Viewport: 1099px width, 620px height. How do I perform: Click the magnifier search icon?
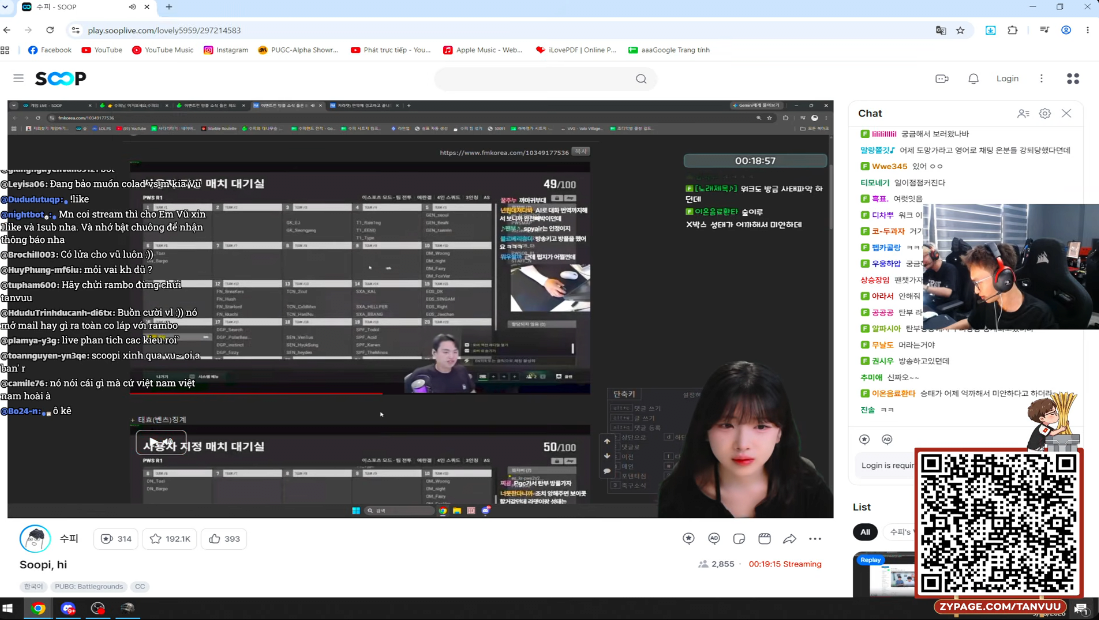(641, 79)
